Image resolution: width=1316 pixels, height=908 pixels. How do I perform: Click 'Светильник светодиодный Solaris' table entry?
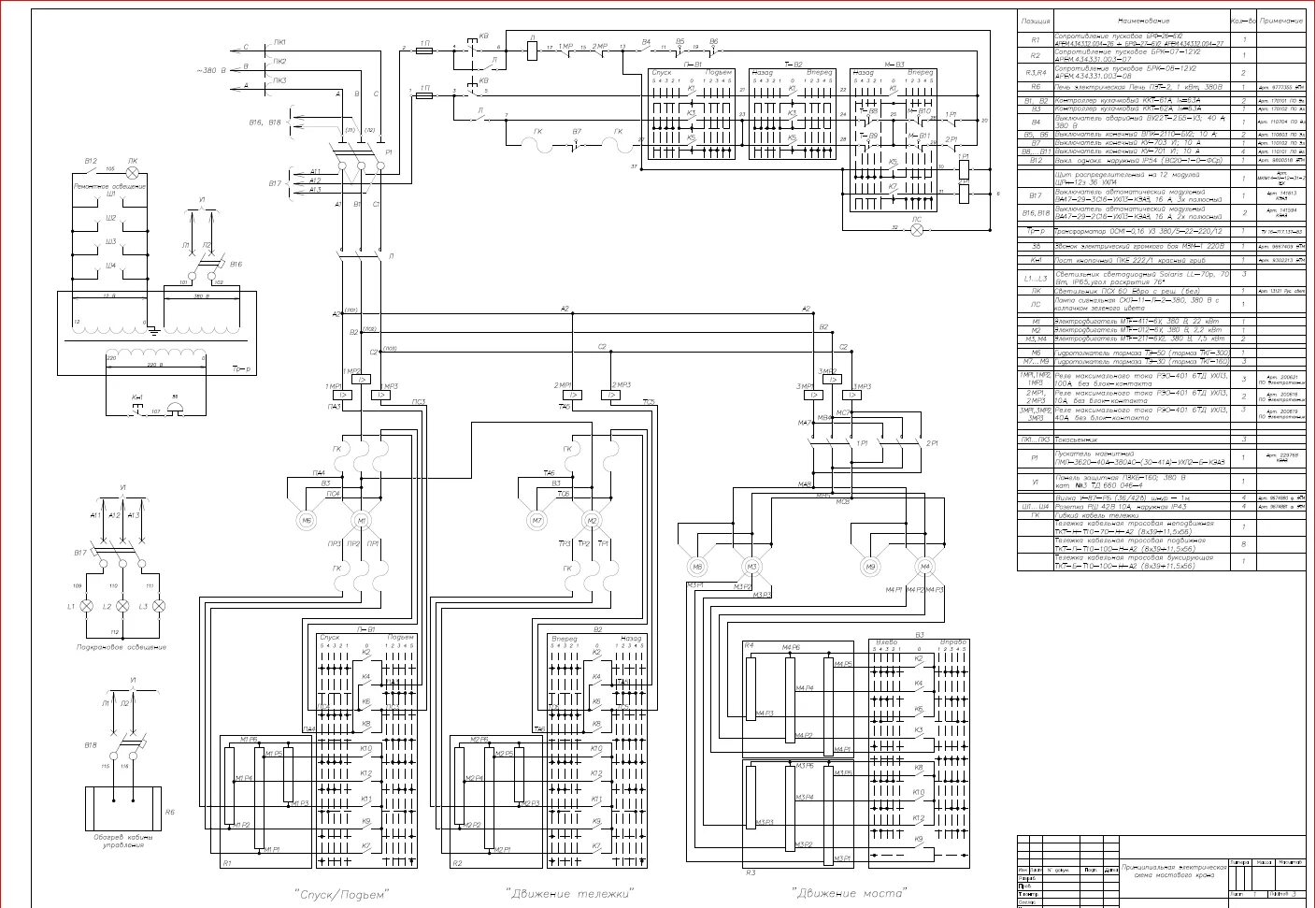1142,279
